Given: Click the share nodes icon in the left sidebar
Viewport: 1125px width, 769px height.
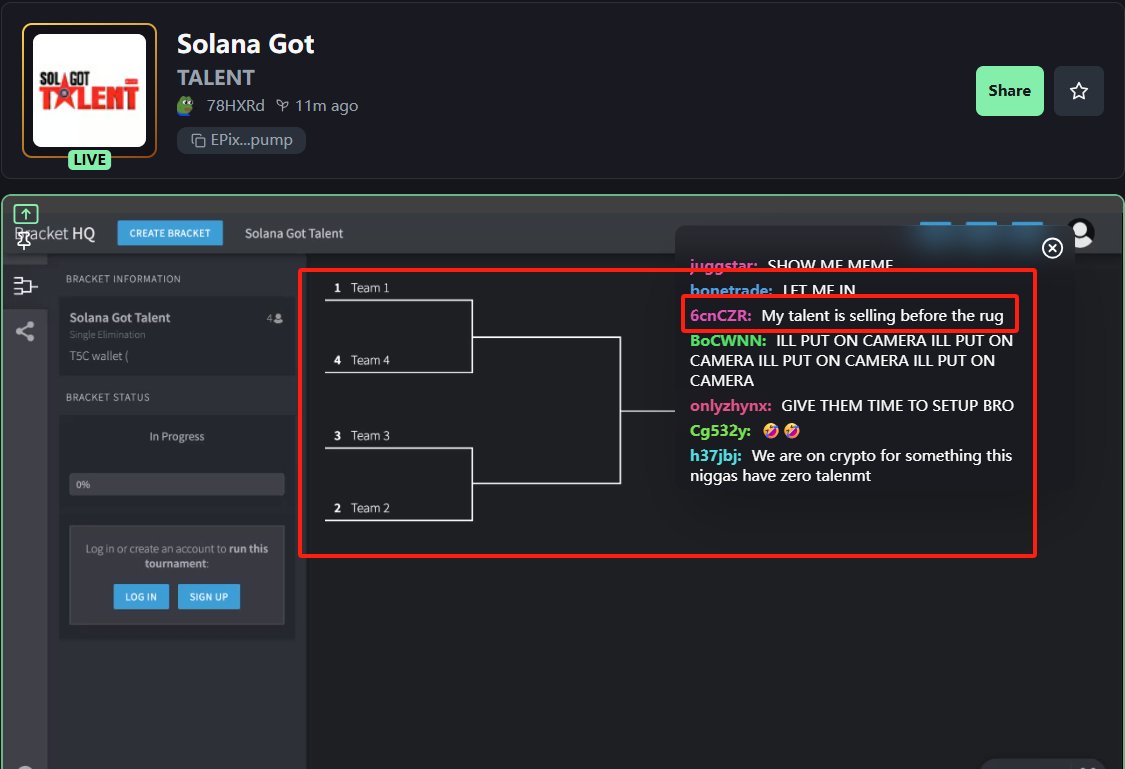Looking at the screenshot, I should [25, 331].
